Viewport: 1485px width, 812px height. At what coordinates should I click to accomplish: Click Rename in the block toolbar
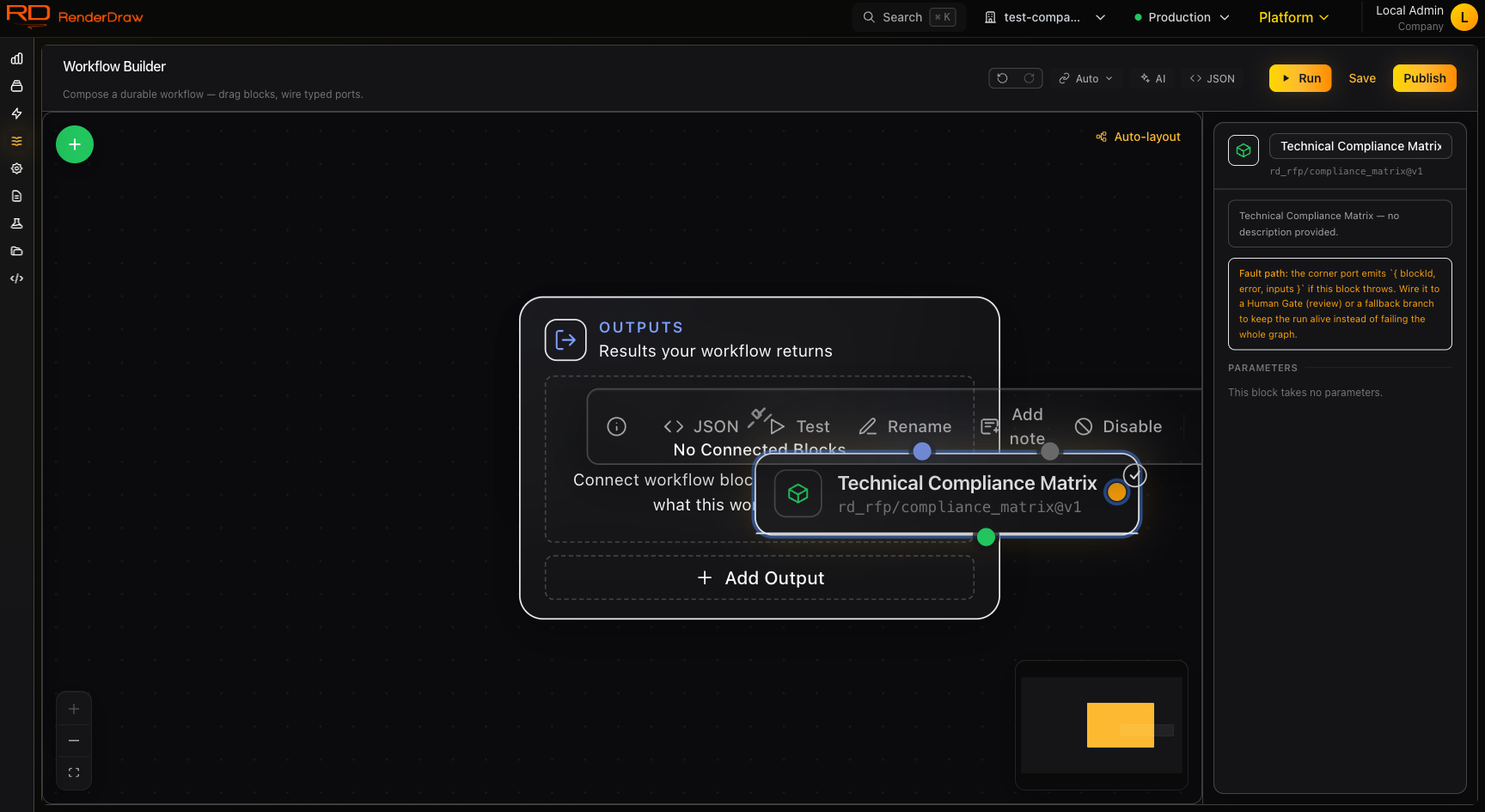coord(906,426)
